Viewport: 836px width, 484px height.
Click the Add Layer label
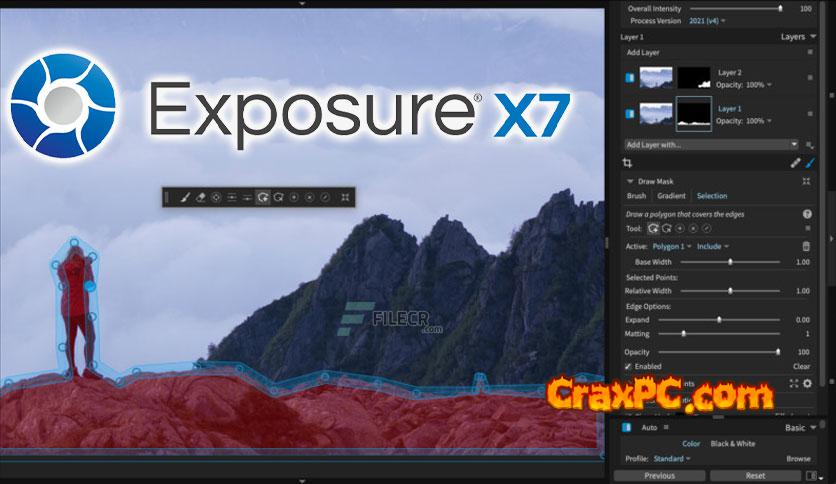[643, 52]
